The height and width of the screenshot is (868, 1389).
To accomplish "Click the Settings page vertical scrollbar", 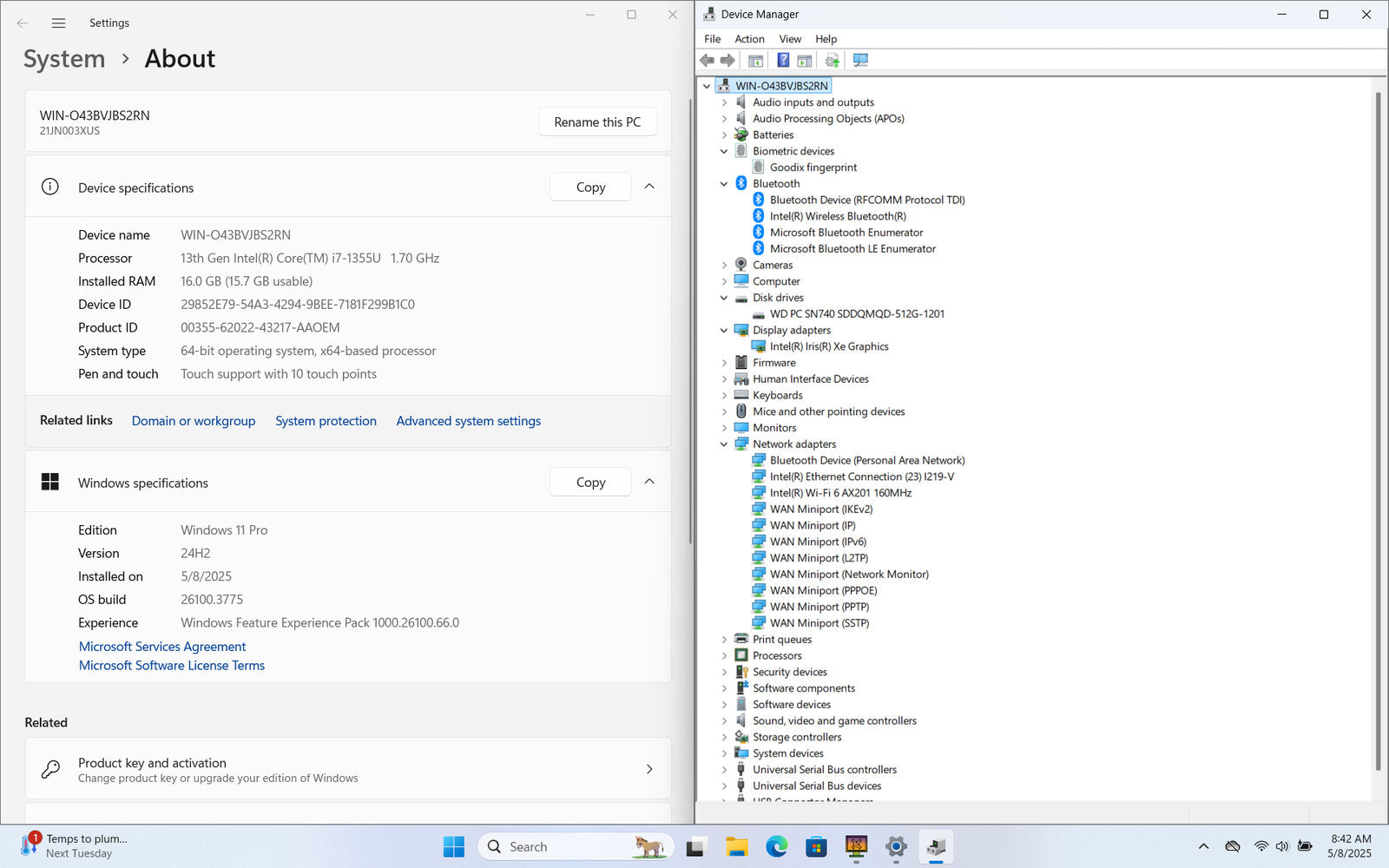I will pos(689,321).
